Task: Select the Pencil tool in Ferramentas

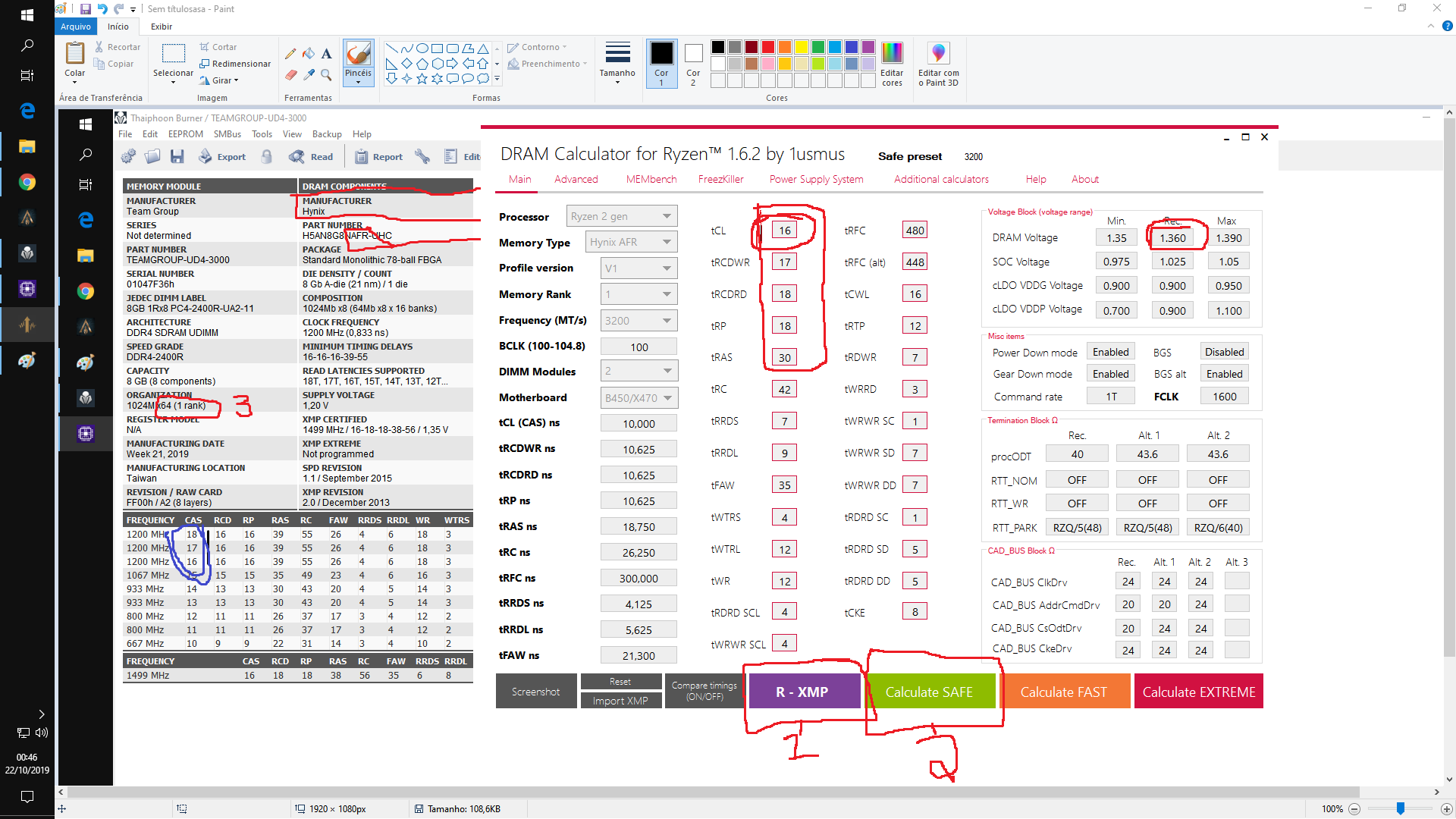Action: pos(290,54)
